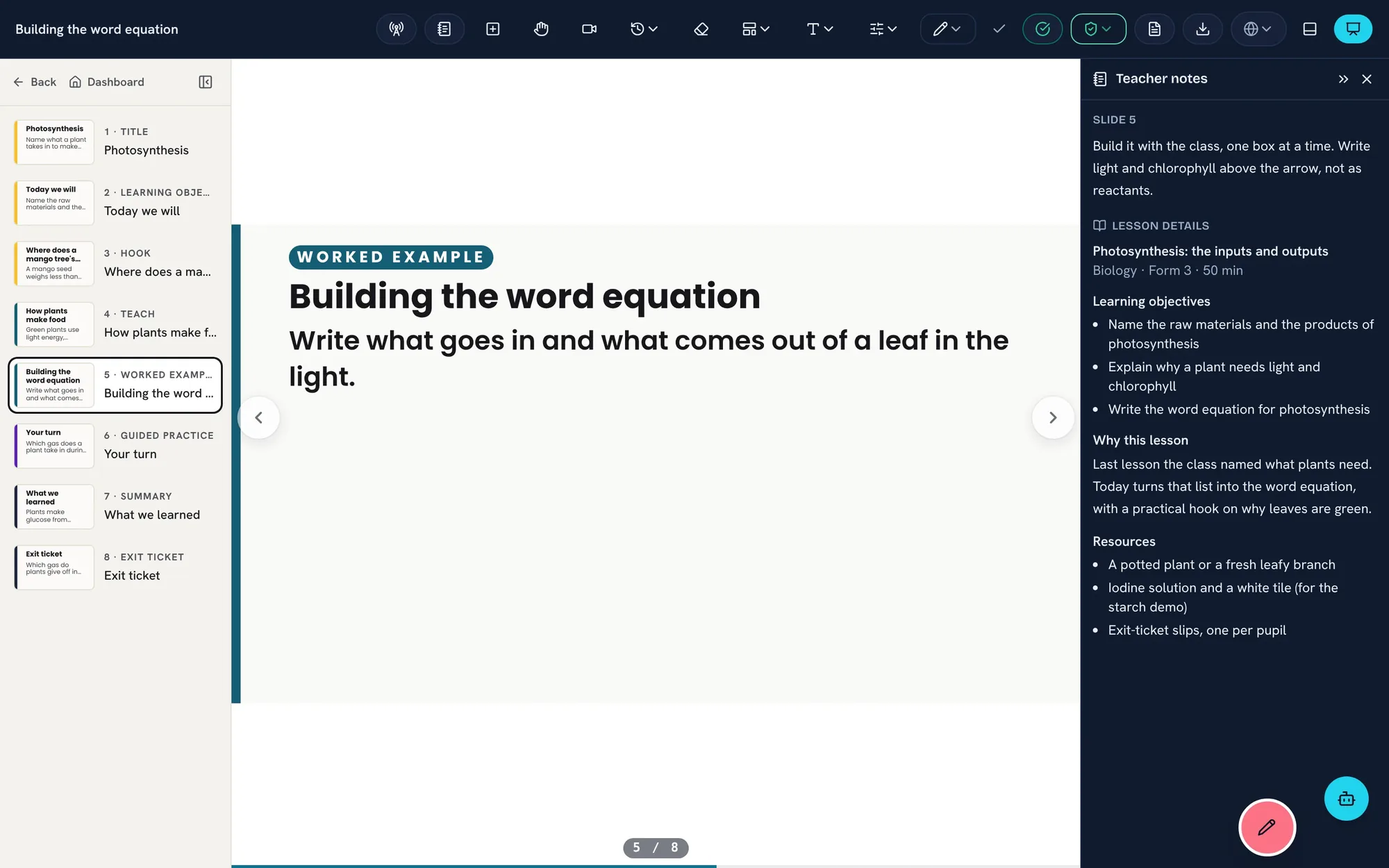
Task: Click the download icon in toolbar
Action: 1203,29
